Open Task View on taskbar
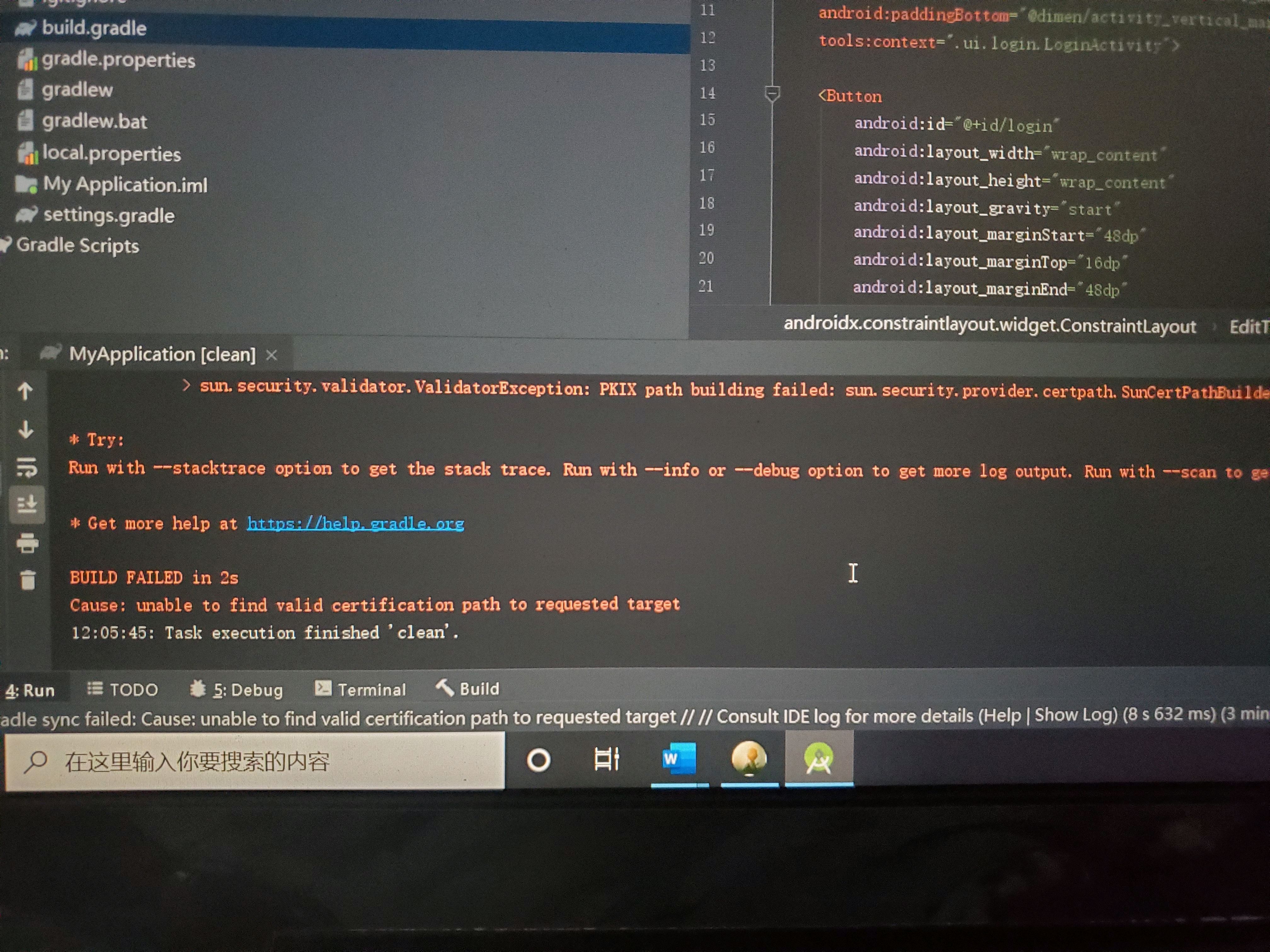This screenshot has height=952, width=1270. click(607, 759)
